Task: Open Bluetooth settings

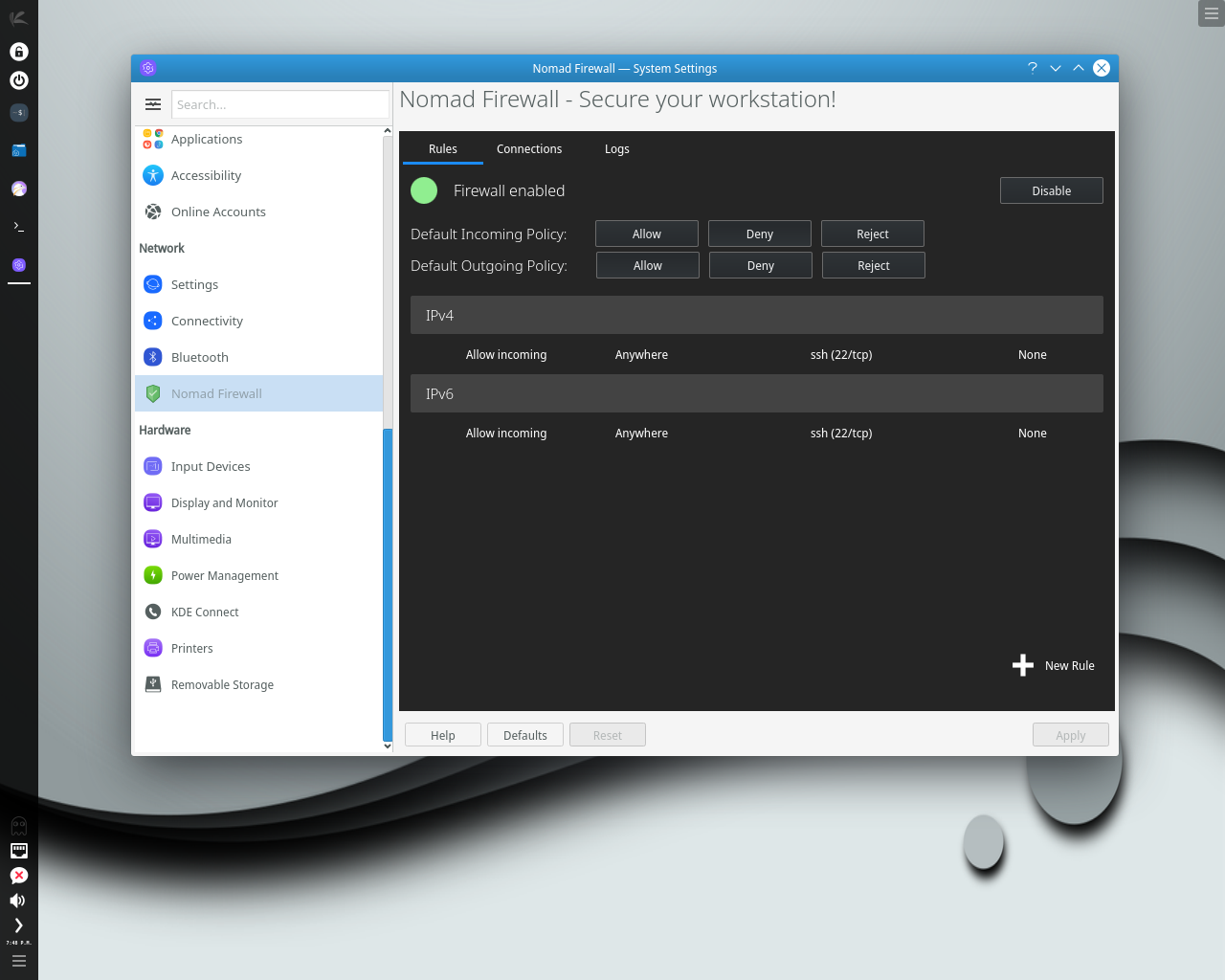Action: 258,357
